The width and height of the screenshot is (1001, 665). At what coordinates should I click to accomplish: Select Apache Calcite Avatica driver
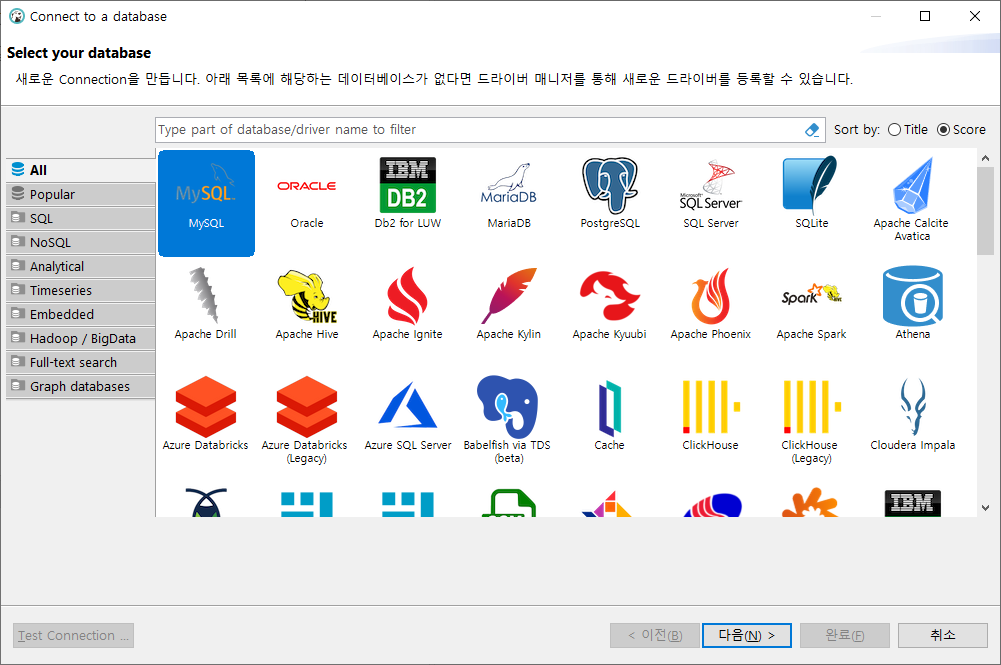pyautogui.click(x=912, y=199)
